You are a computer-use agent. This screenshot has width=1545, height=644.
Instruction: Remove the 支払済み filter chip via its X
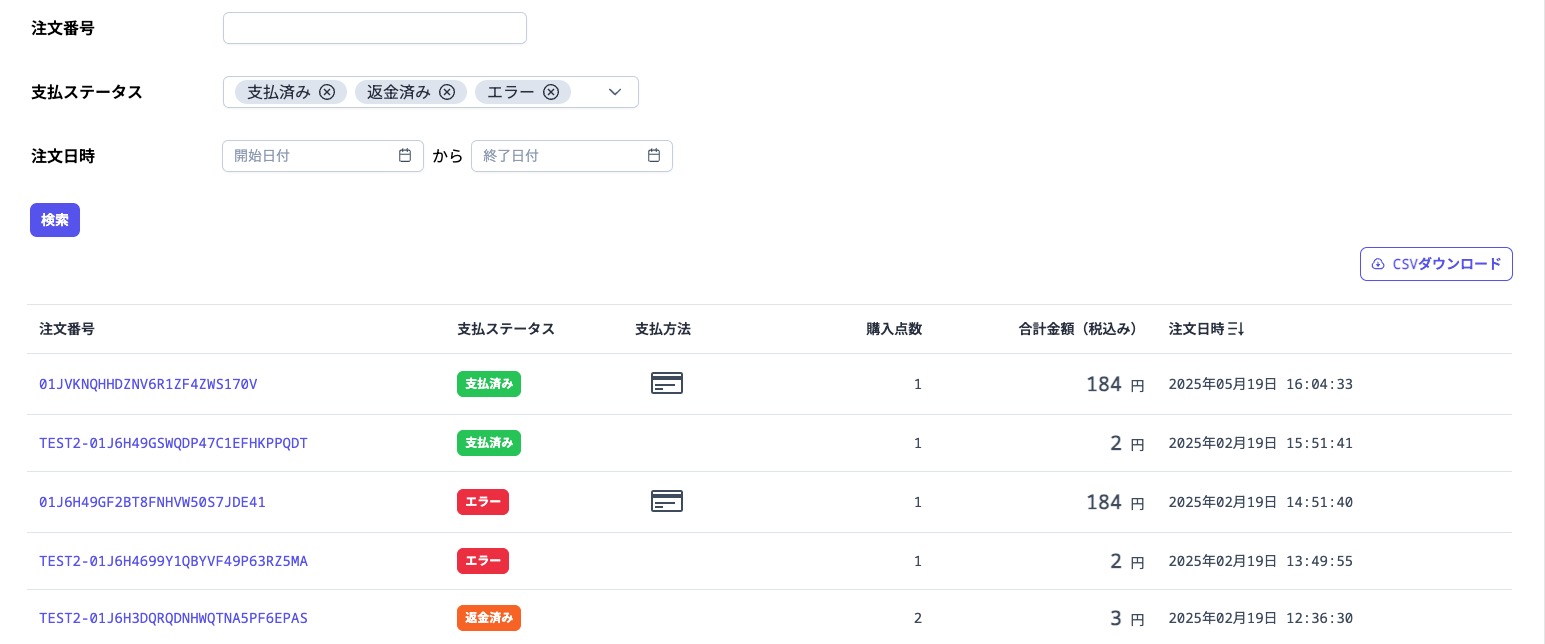[x=327, y=92]
